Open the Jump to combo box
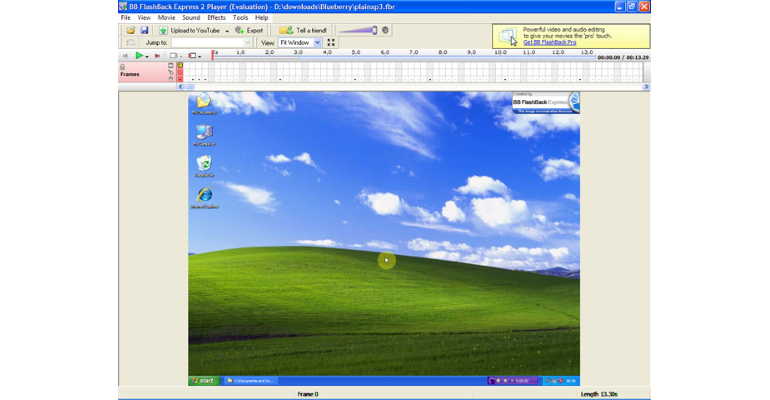770x400 pixels. tap(212, 43)
